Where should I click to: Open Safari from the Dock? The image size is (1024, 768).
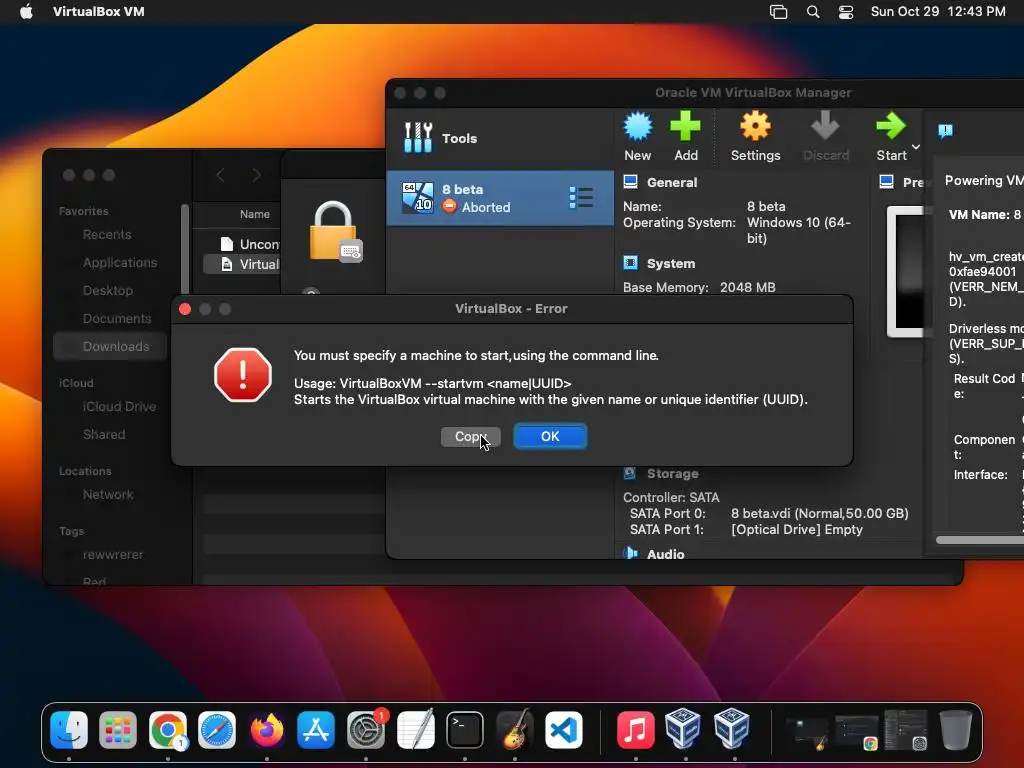coord(217,729)
